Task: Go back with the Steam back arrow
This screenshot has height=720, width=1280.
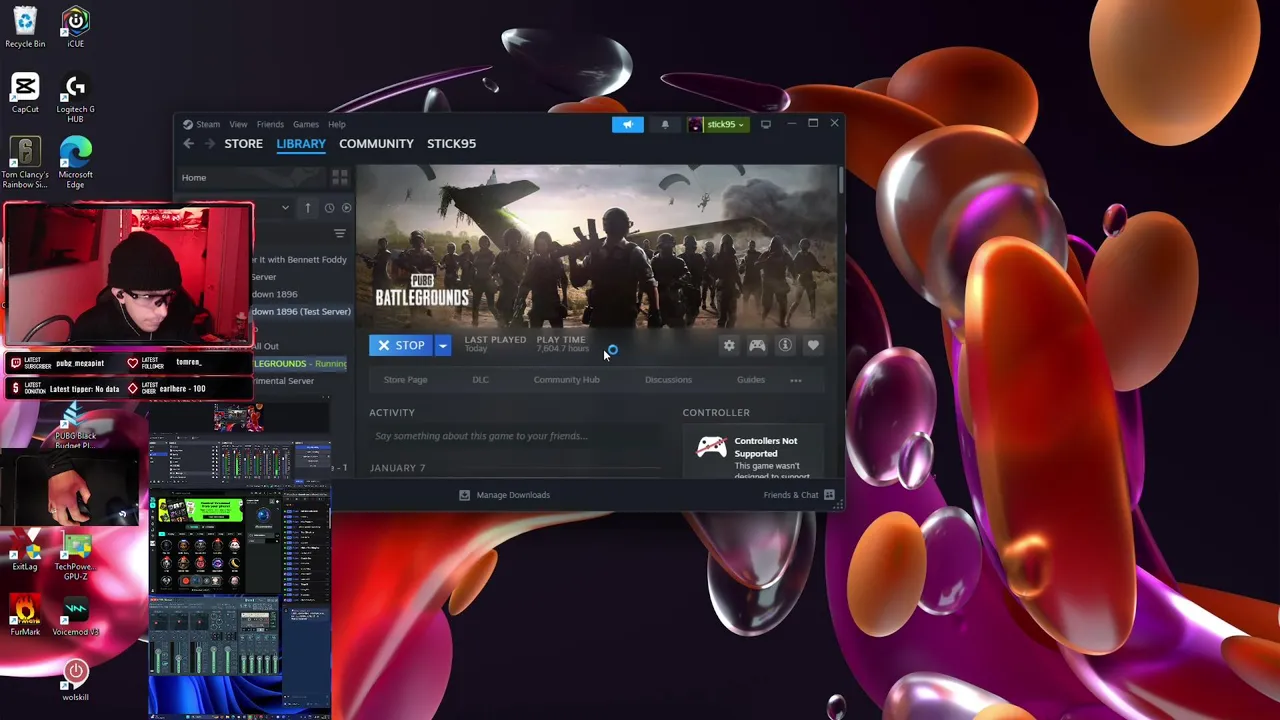Action: 188,143
